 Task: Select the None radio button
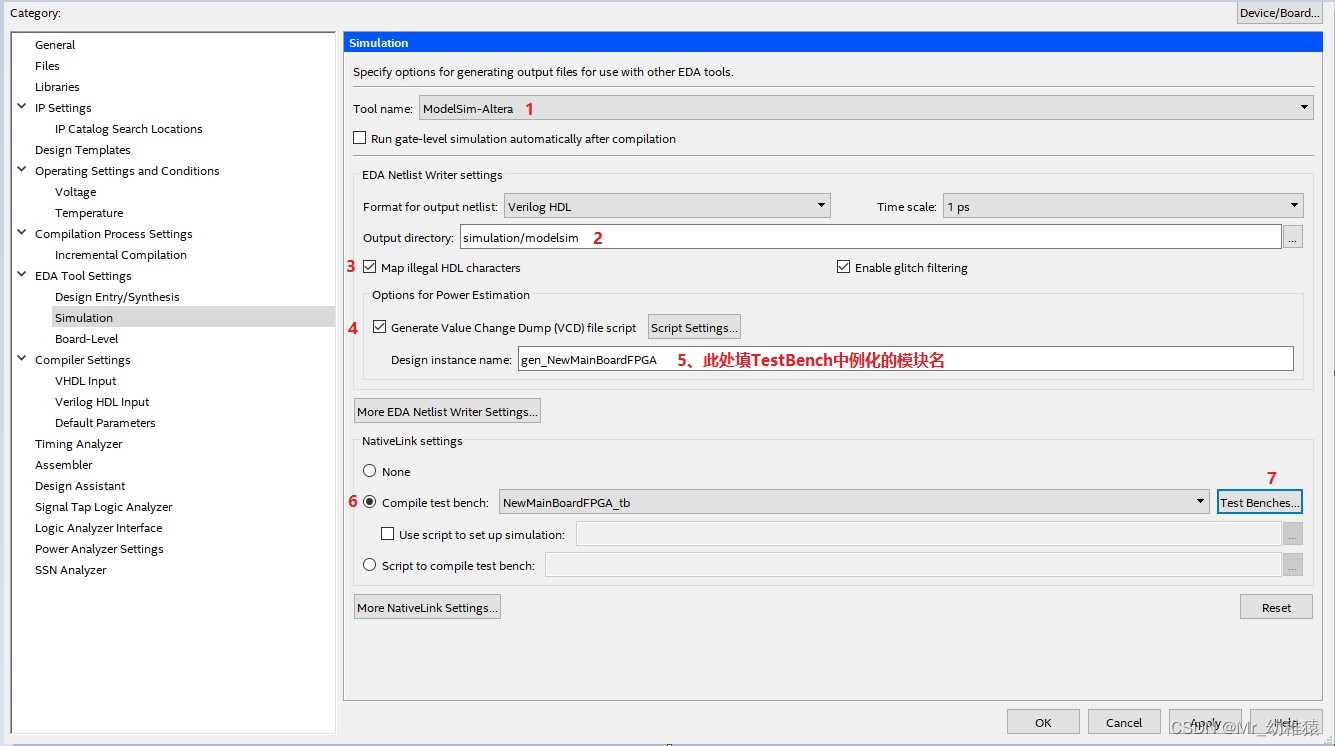coord(369,471)
